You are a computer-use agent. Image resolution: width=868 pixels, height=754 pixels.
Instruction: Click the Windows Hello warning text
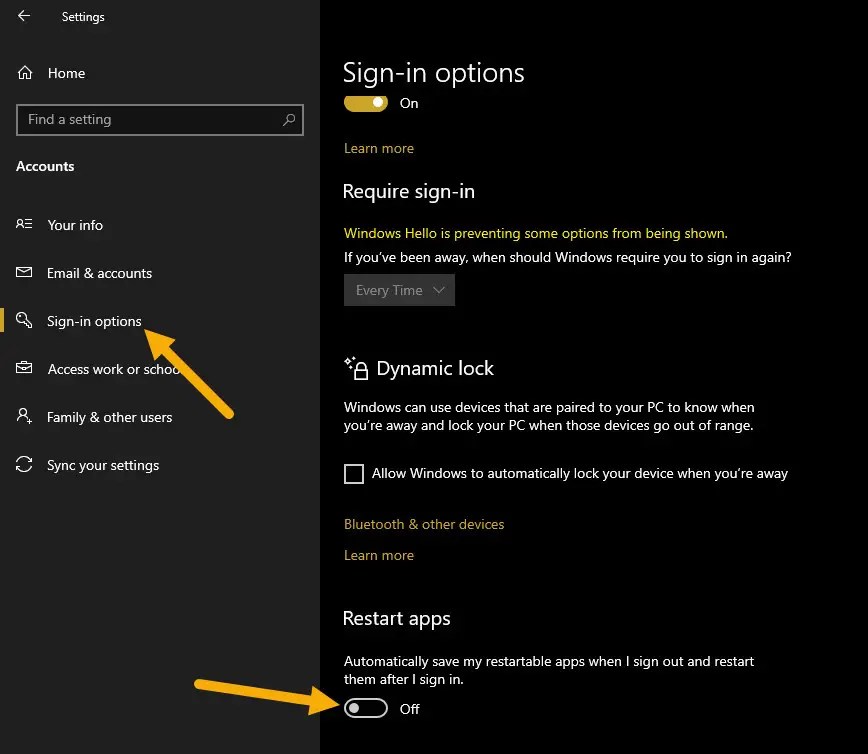pyautogui.click(x=535, y=233)
